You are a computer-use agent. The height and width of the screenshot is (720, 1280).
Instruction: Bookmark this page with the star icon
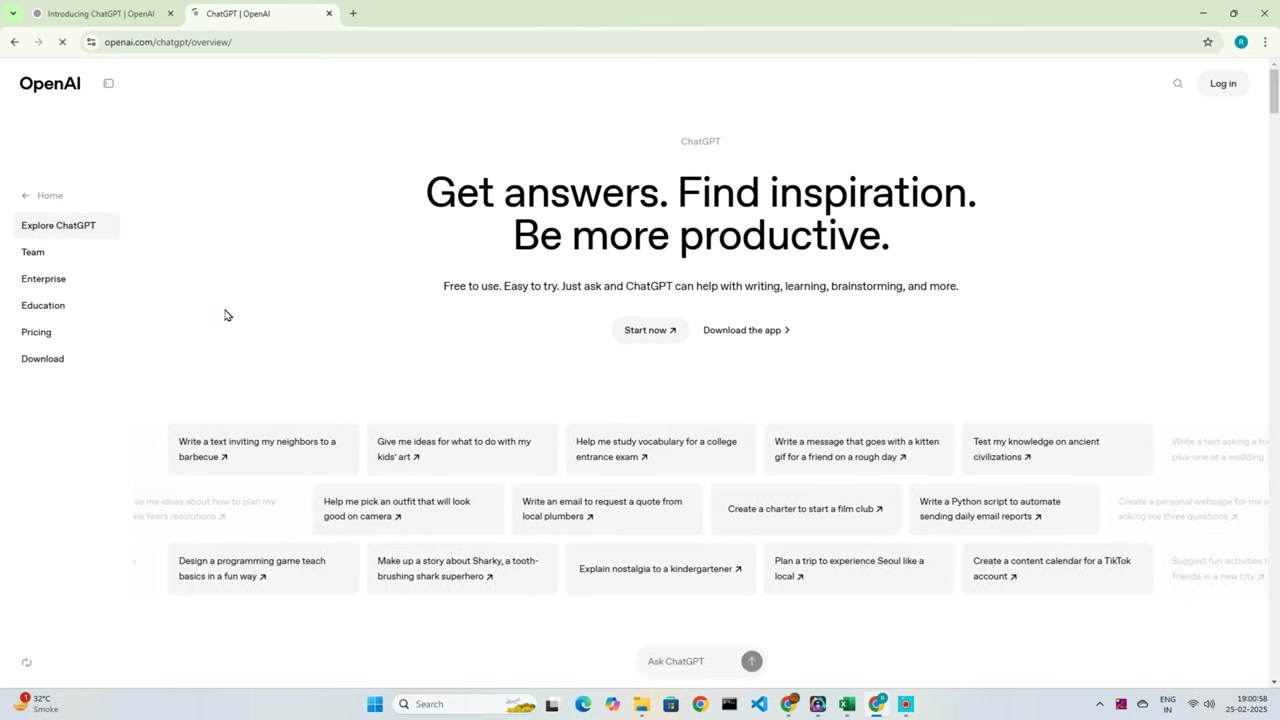coord(1207,42)
